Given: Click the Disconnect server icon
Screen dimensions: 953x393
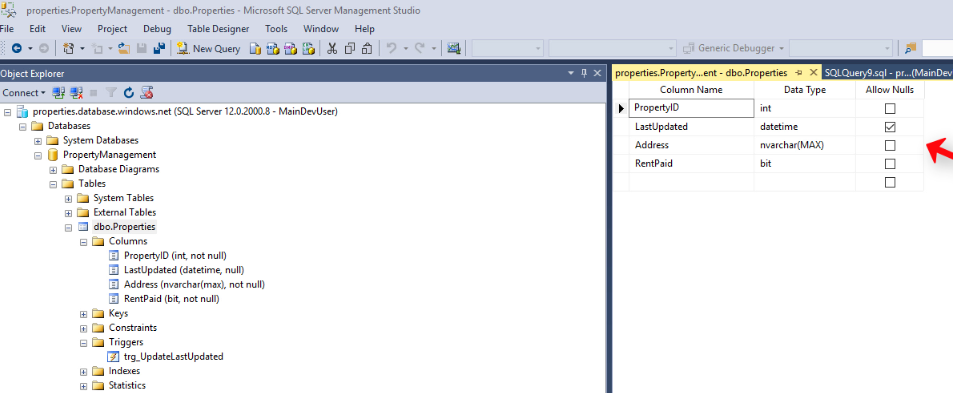Looking at the screenshot, I should pos(77,93).
